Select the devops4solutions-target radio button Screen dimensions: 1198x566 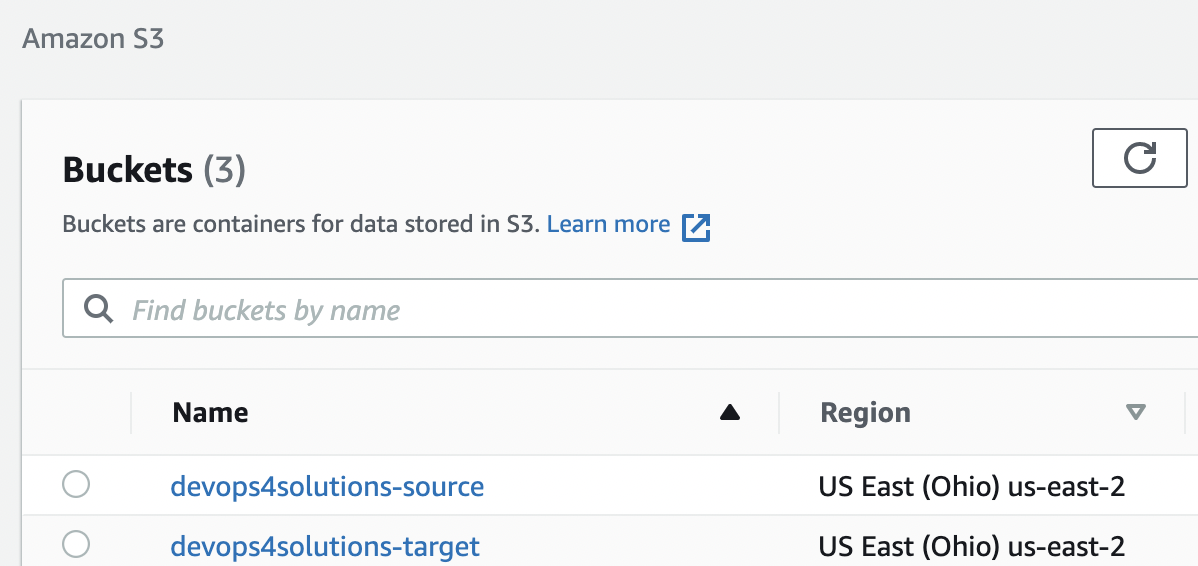point(76,545)
